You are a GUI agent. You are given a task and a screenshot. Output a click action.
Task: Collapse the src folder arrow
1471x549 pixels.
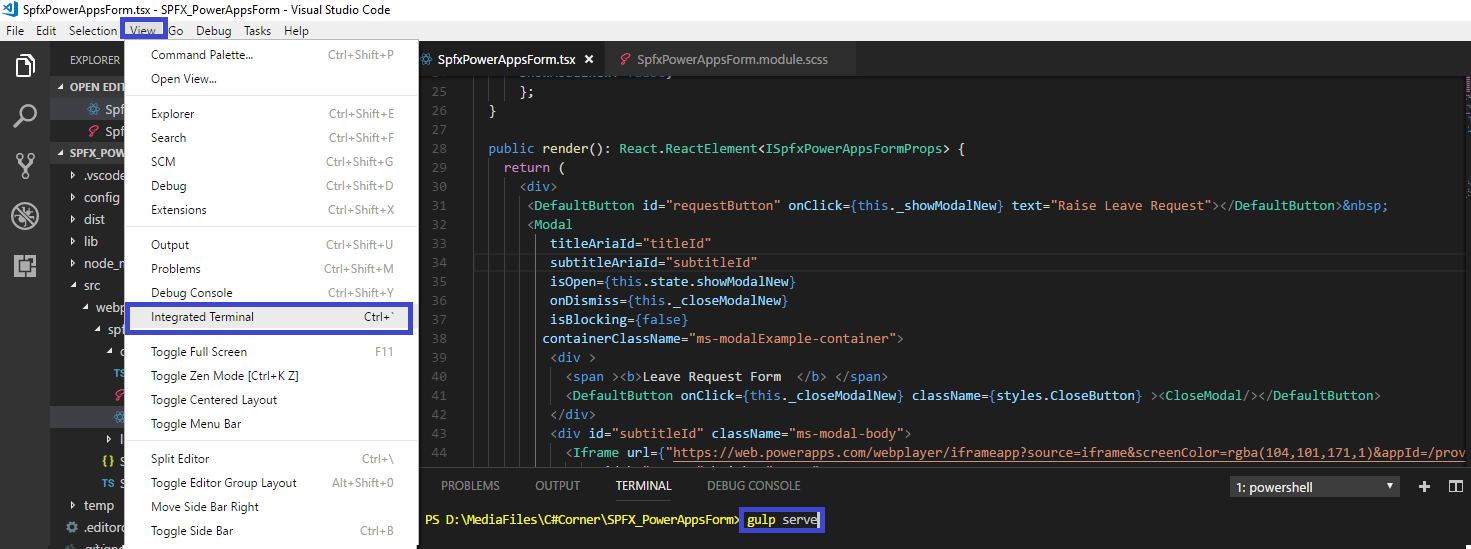(x=73, y=285)
